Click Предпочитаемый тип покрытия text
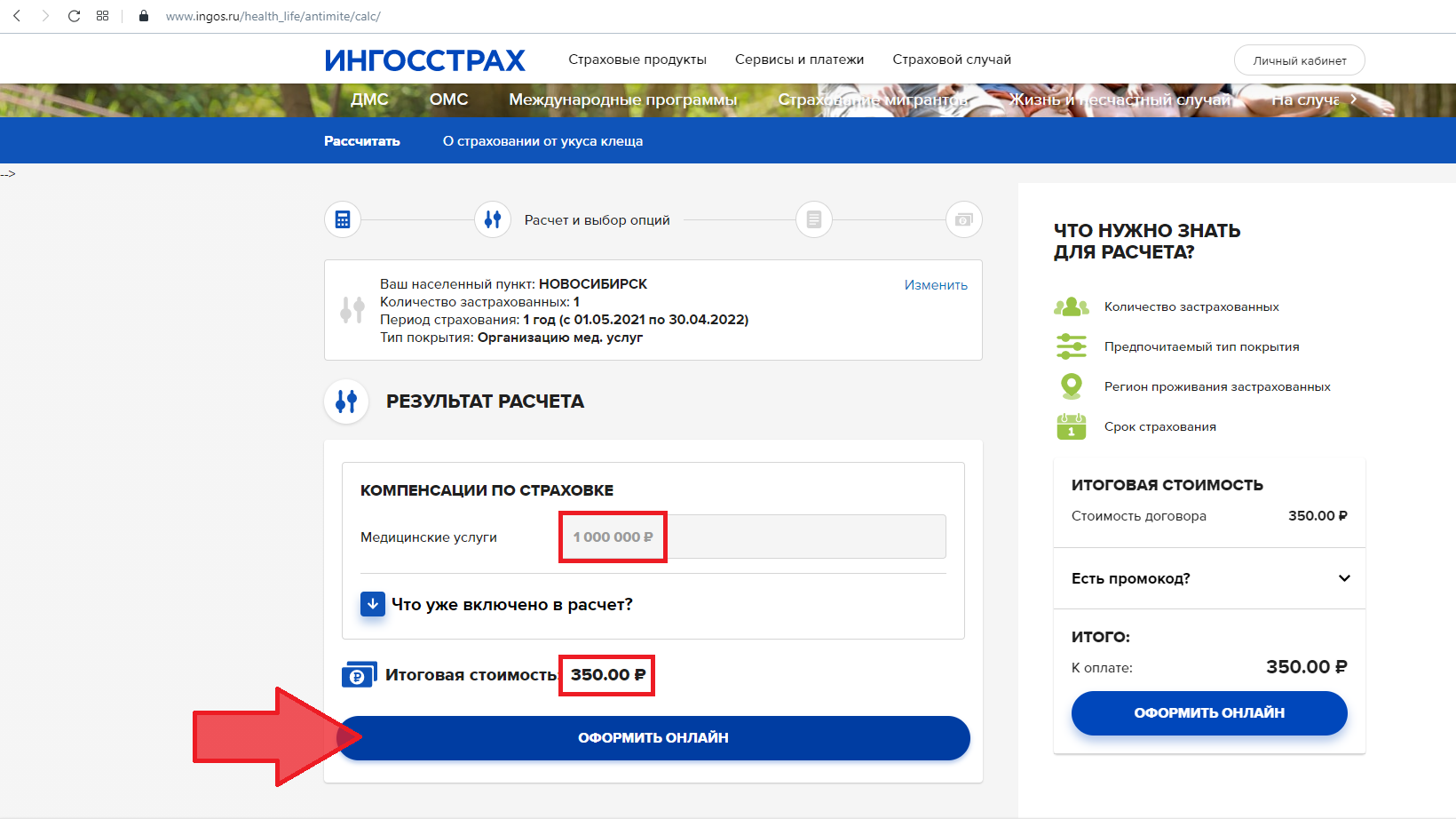The height and width of the screenshot is (819, 1456). tap(1201, 346)
